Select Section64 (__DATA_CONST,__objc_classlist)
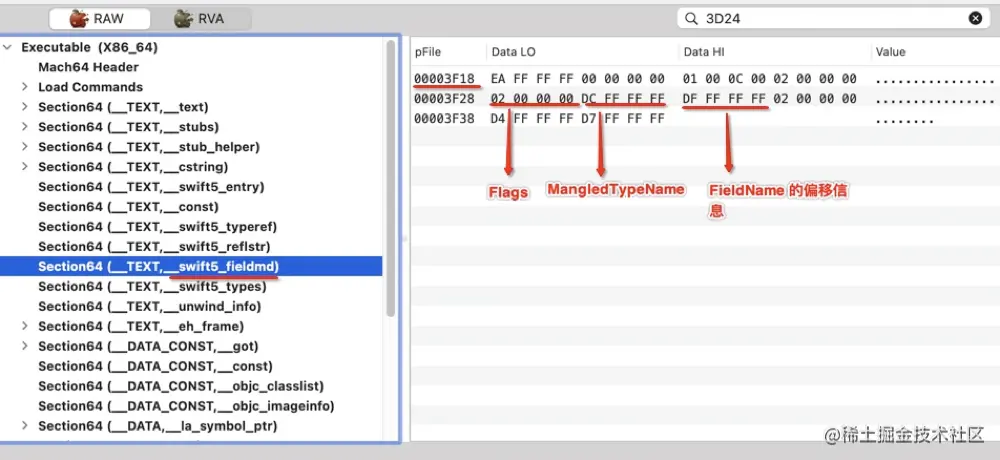Image resolution: width=1000 pixels, height=460 pixels. [181, 386]
